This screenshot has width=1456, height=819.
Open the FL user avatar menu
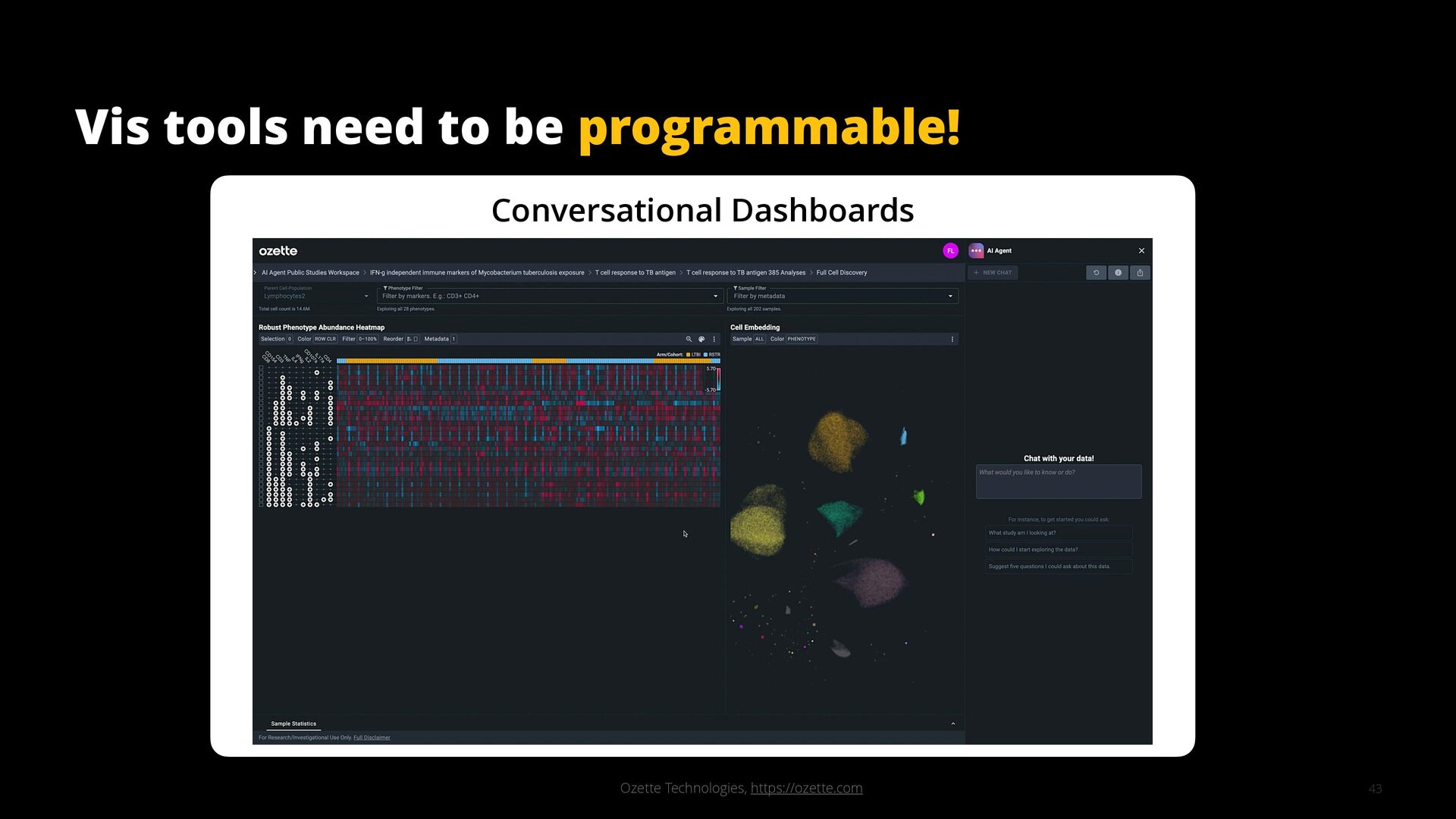(950, 251)
